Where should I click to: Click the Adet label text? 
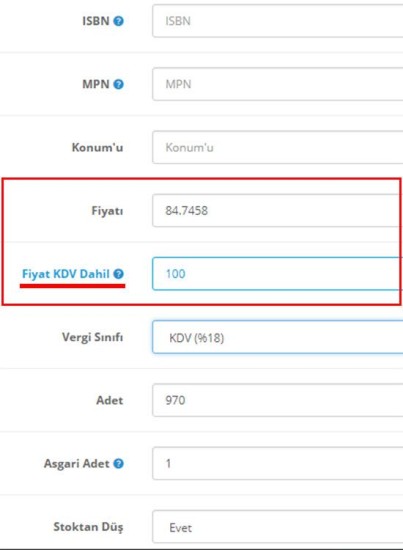(110, 400)
